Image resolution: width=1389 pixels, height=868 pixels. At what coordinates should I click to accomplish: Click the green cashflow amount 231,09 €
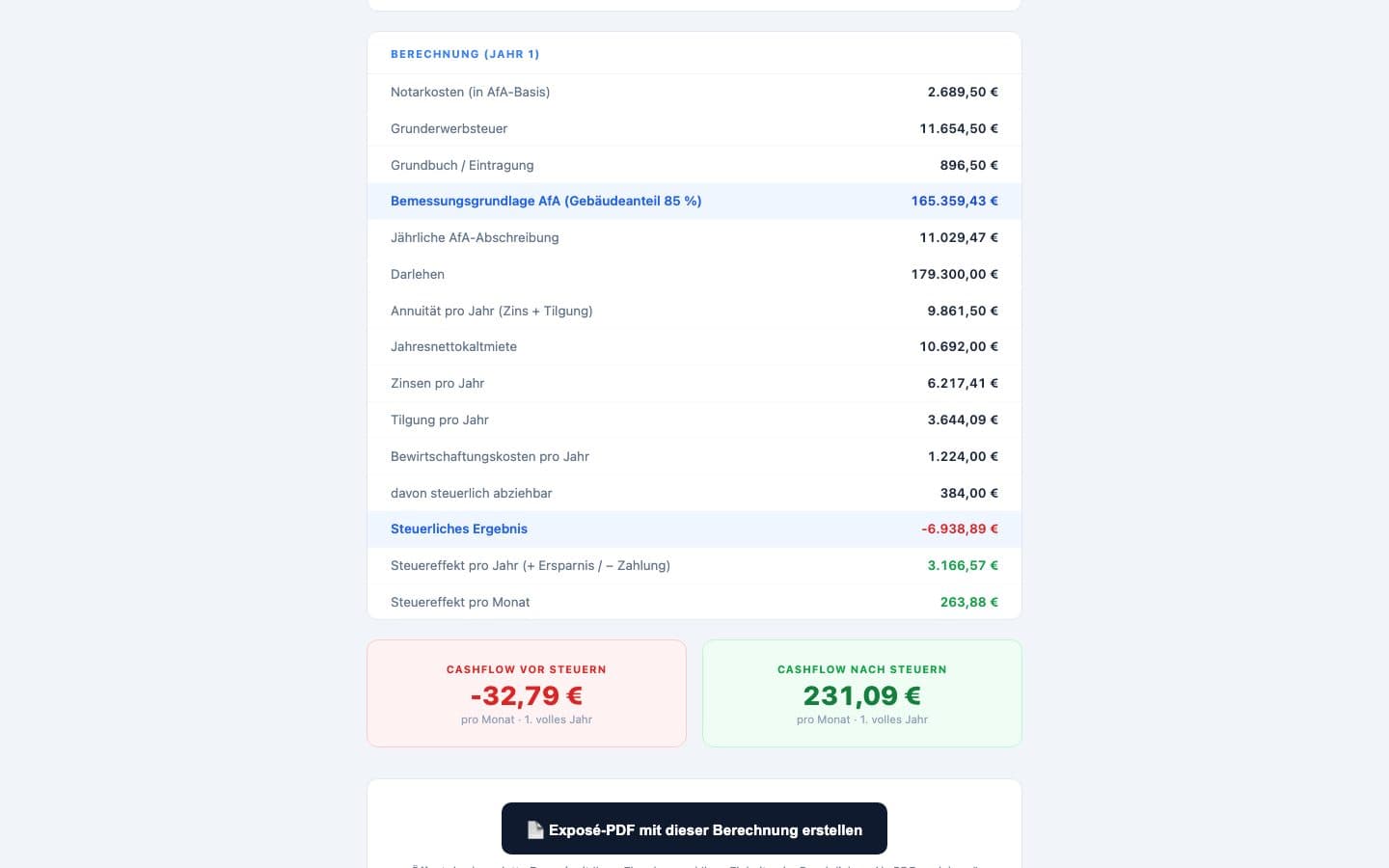[862, 695]
